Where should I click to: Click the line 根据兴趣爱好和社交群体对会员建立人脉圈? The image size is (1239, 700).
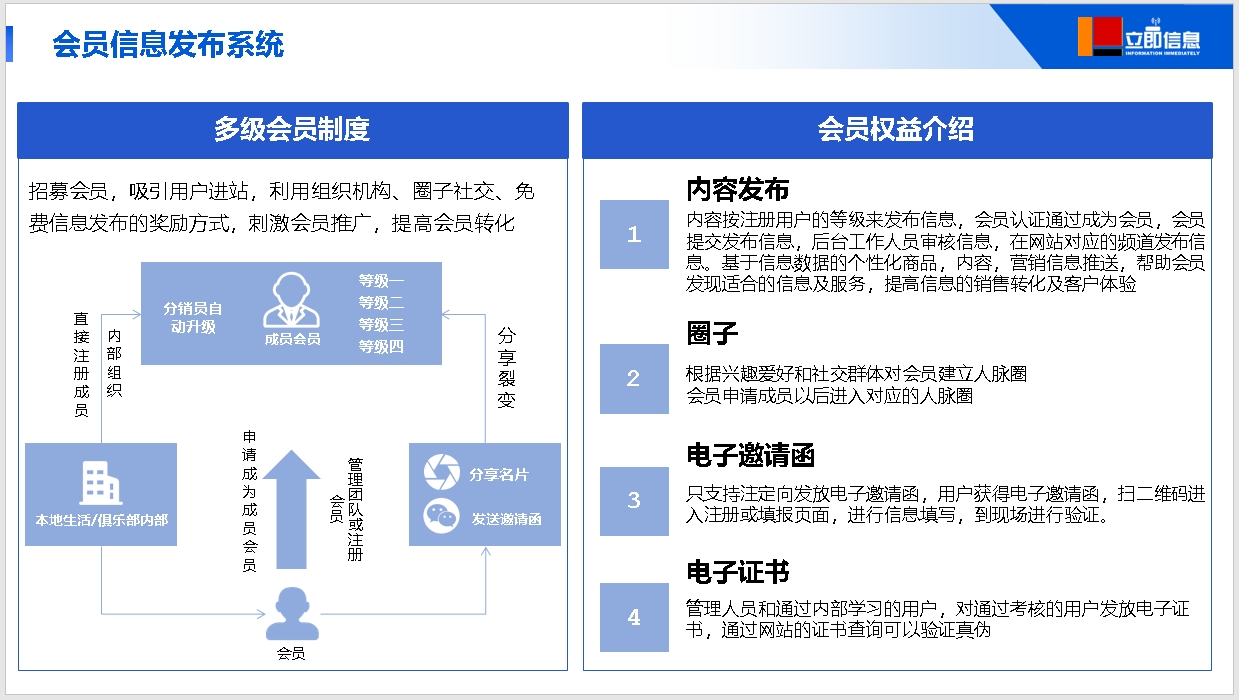click(x=857, y=373)
